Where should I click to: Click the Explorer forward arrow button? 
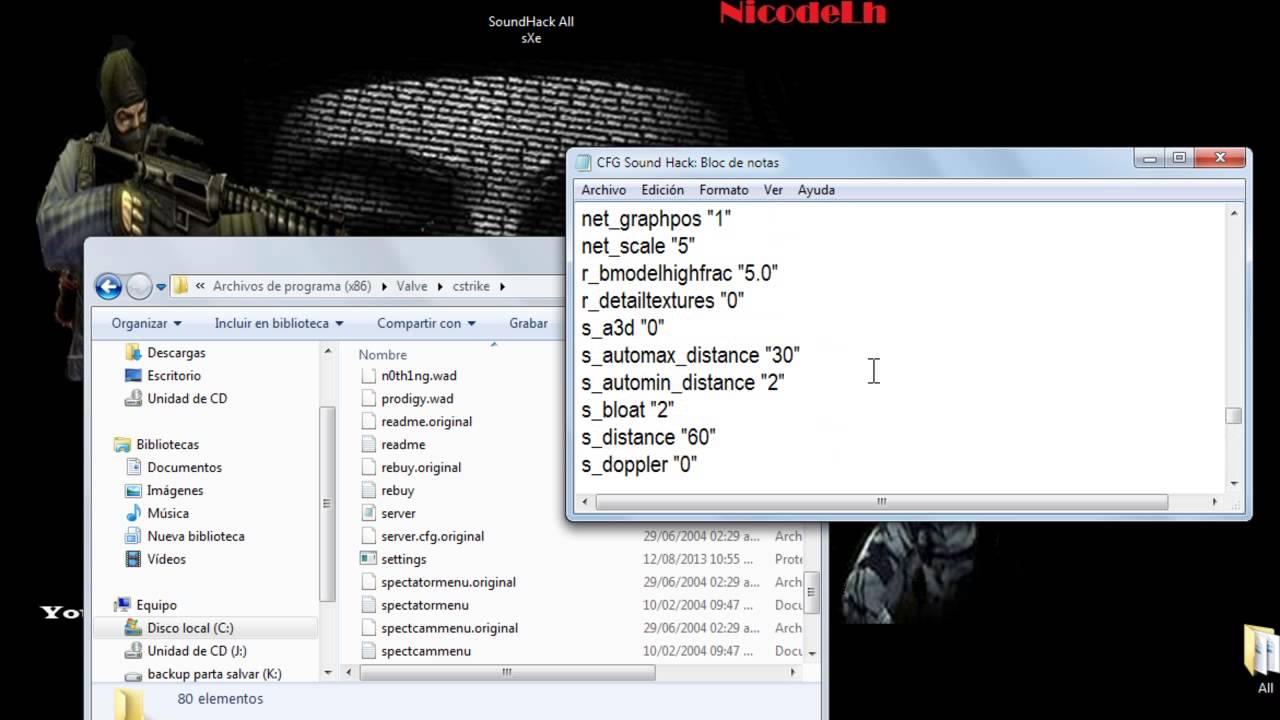click(139, 287)
